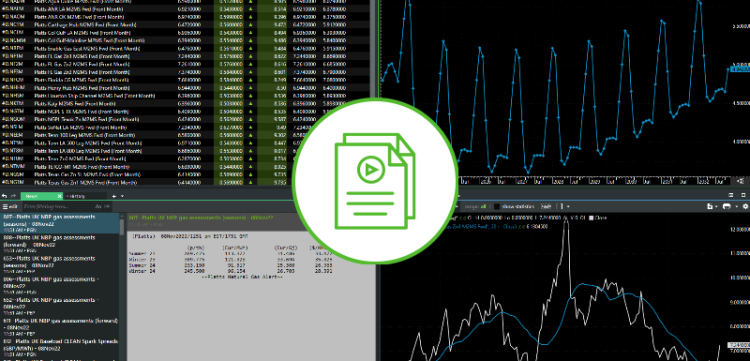Click the top chart corner axis options icon
The width and height of the screenshot is (750, 361).
741,181
